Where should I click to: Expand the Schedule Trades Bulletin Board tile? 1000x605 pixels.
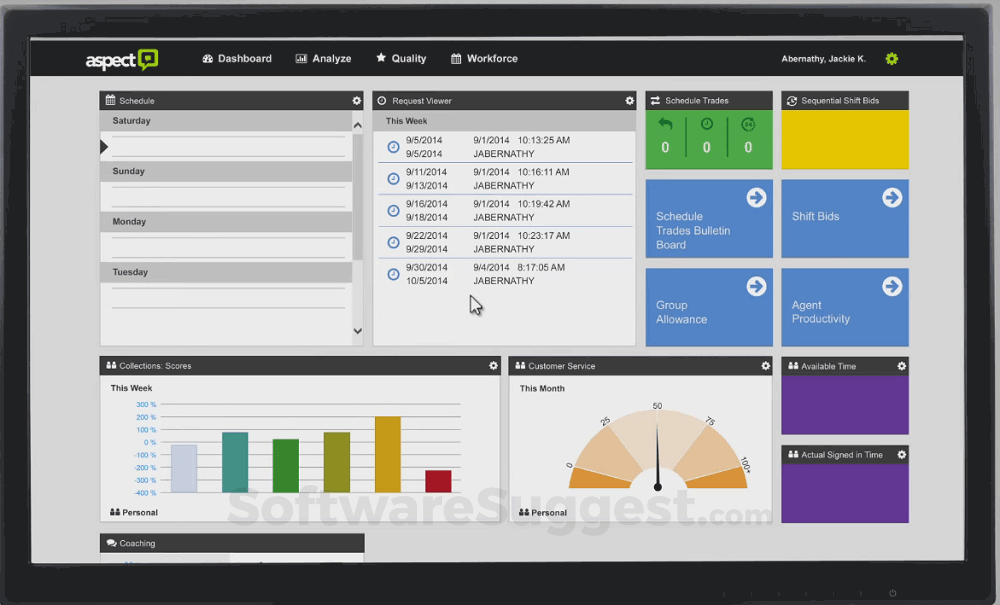click(x=755, y=197)
